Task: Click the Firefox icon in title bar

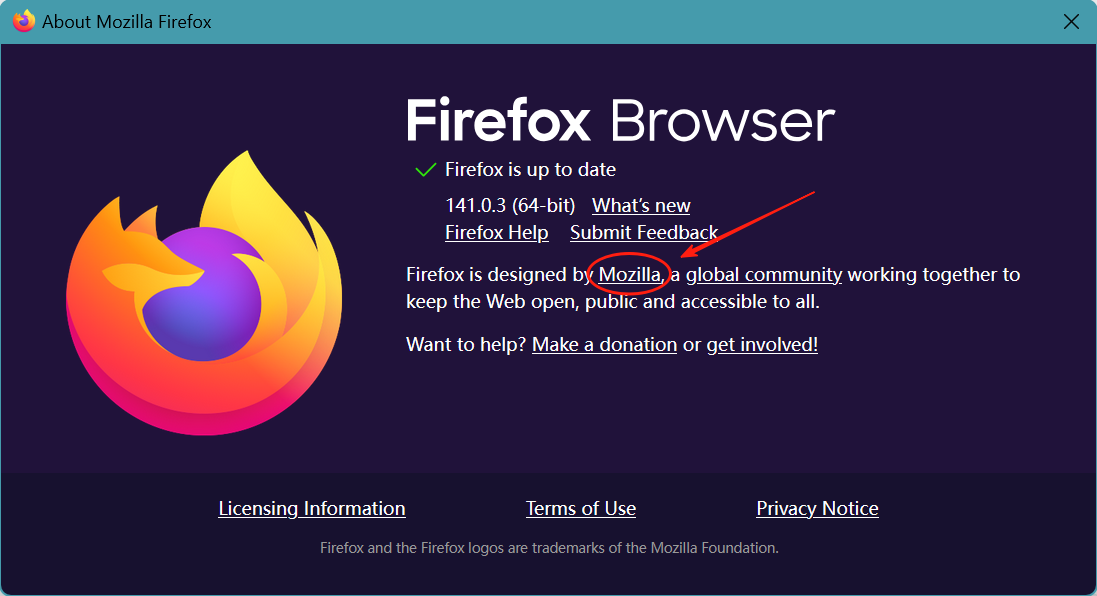Action: [24, 21]
